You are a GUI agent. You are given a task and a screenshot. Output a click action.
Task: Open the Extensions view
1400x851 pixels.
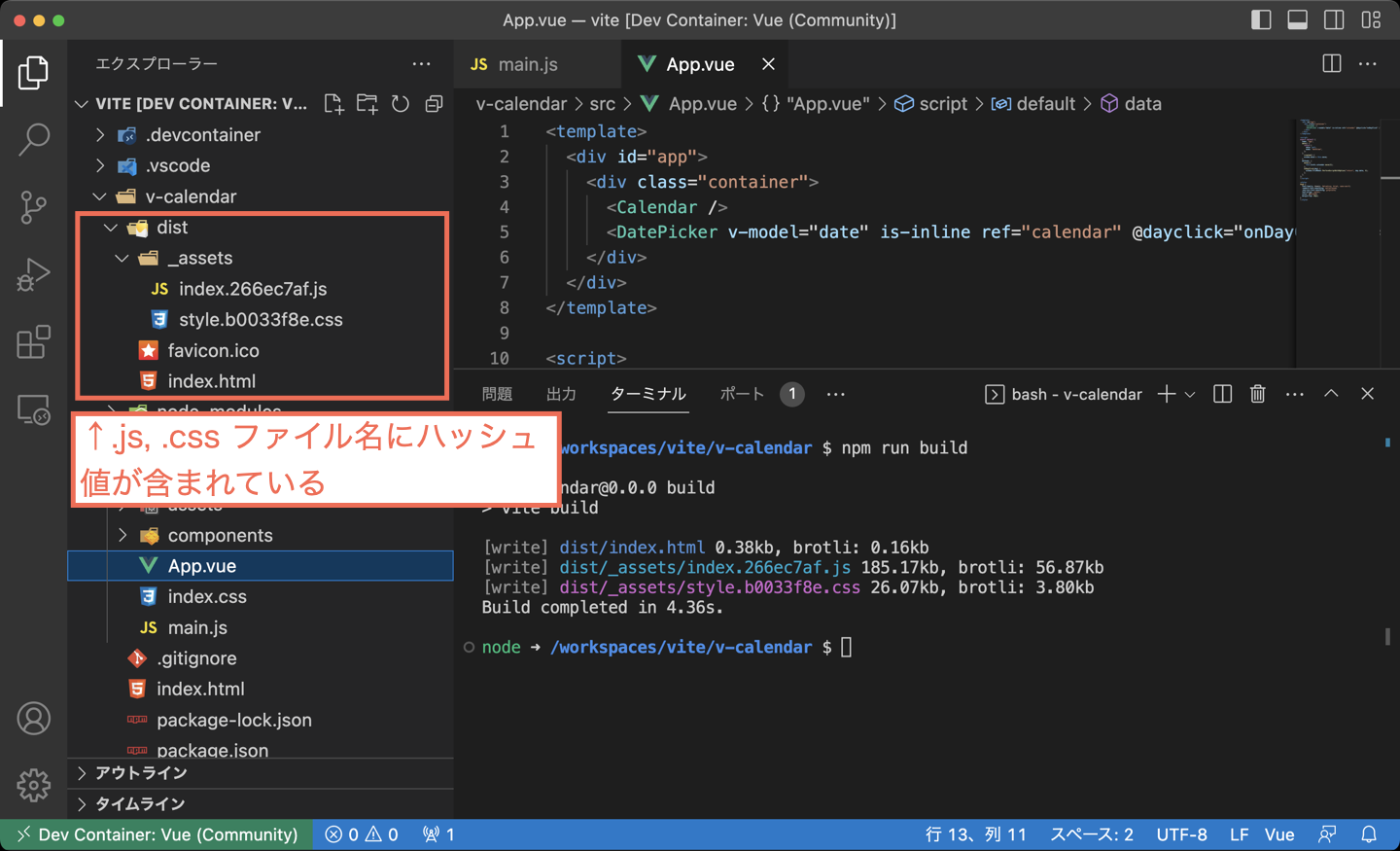click(33, 341)
